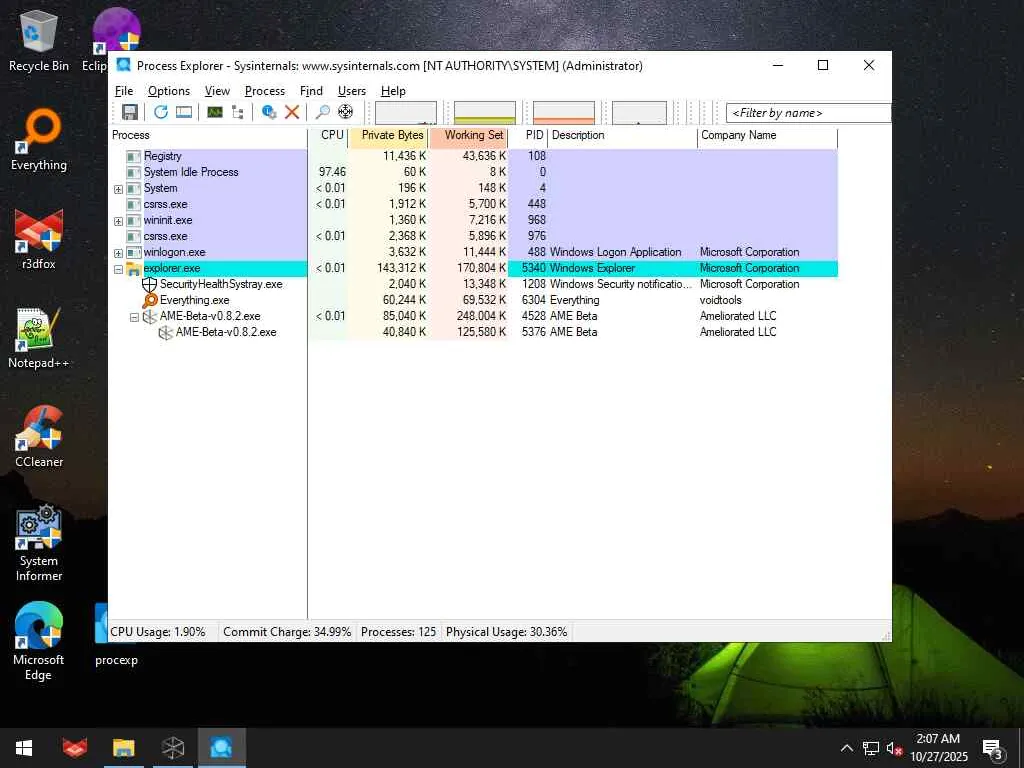Show hidden system tray icons chevron
This screenshot has height=768, width=1024.
coord(846,748)
